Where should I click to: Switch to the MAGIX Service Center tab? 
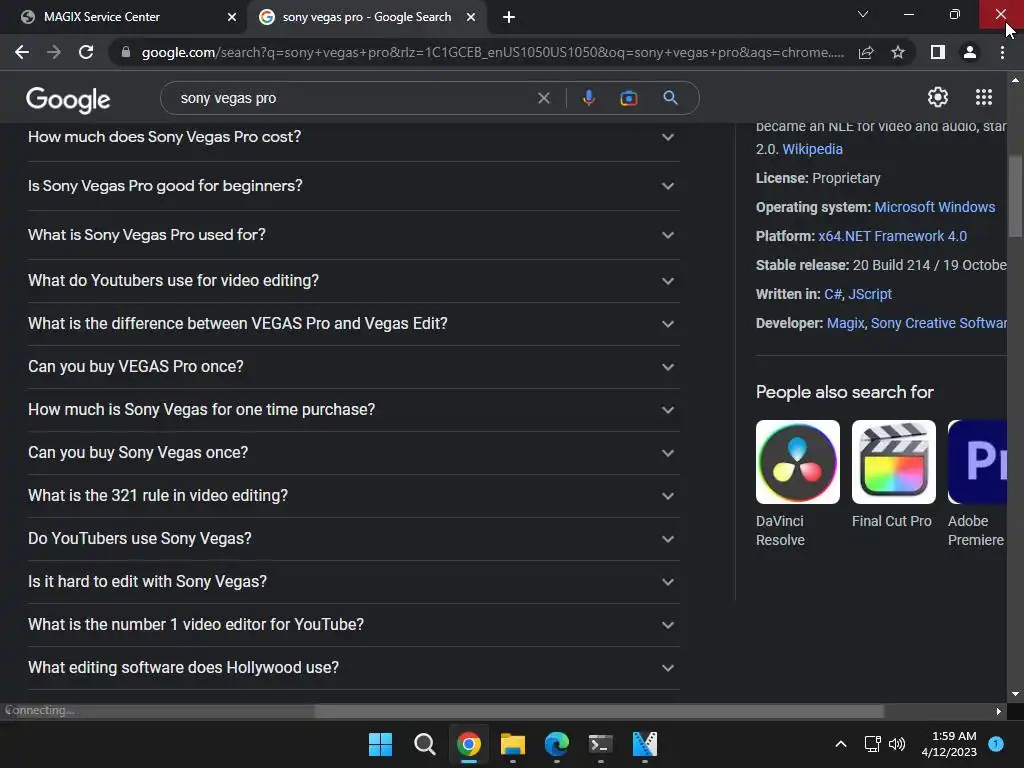click(x=124, y=17)
